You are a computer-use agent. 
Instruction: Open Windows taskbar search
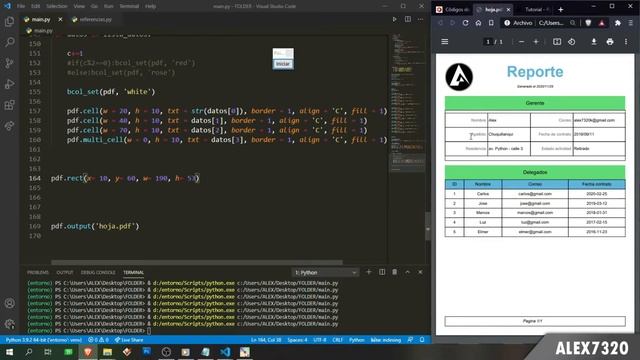point(29,352)
